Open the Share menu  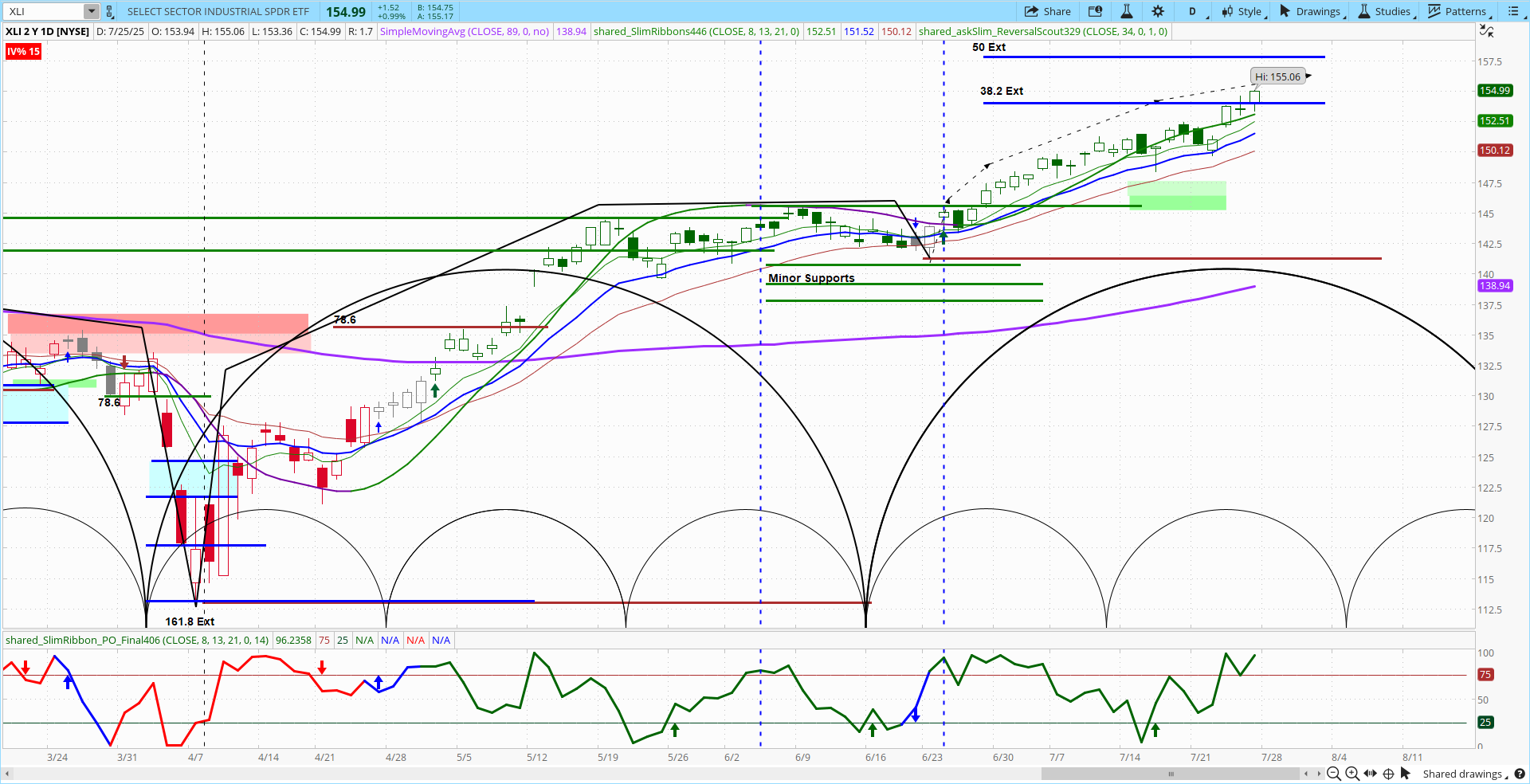pos(1048,11)
